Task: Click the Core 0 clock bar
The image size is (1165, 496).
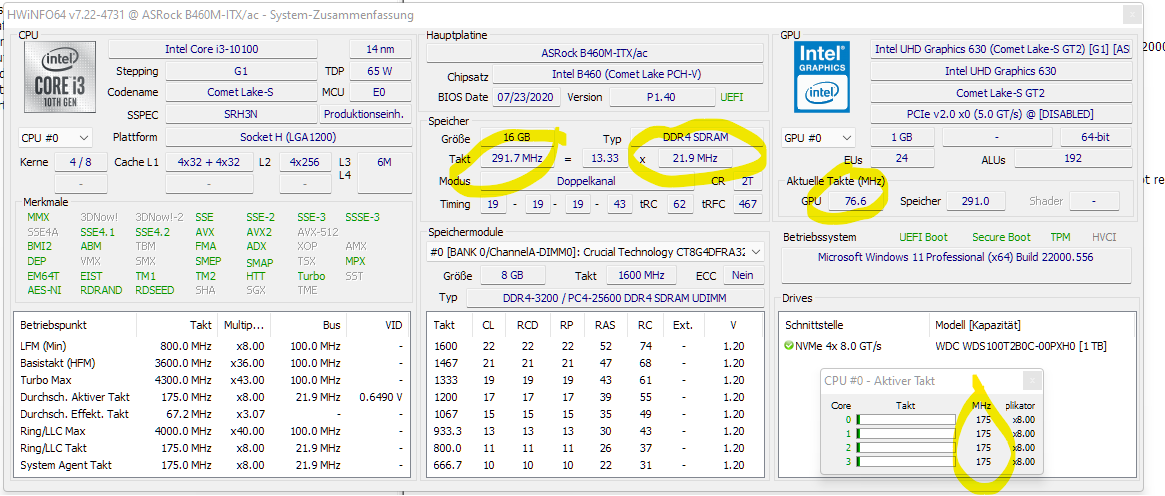Action: coord(906,420)
